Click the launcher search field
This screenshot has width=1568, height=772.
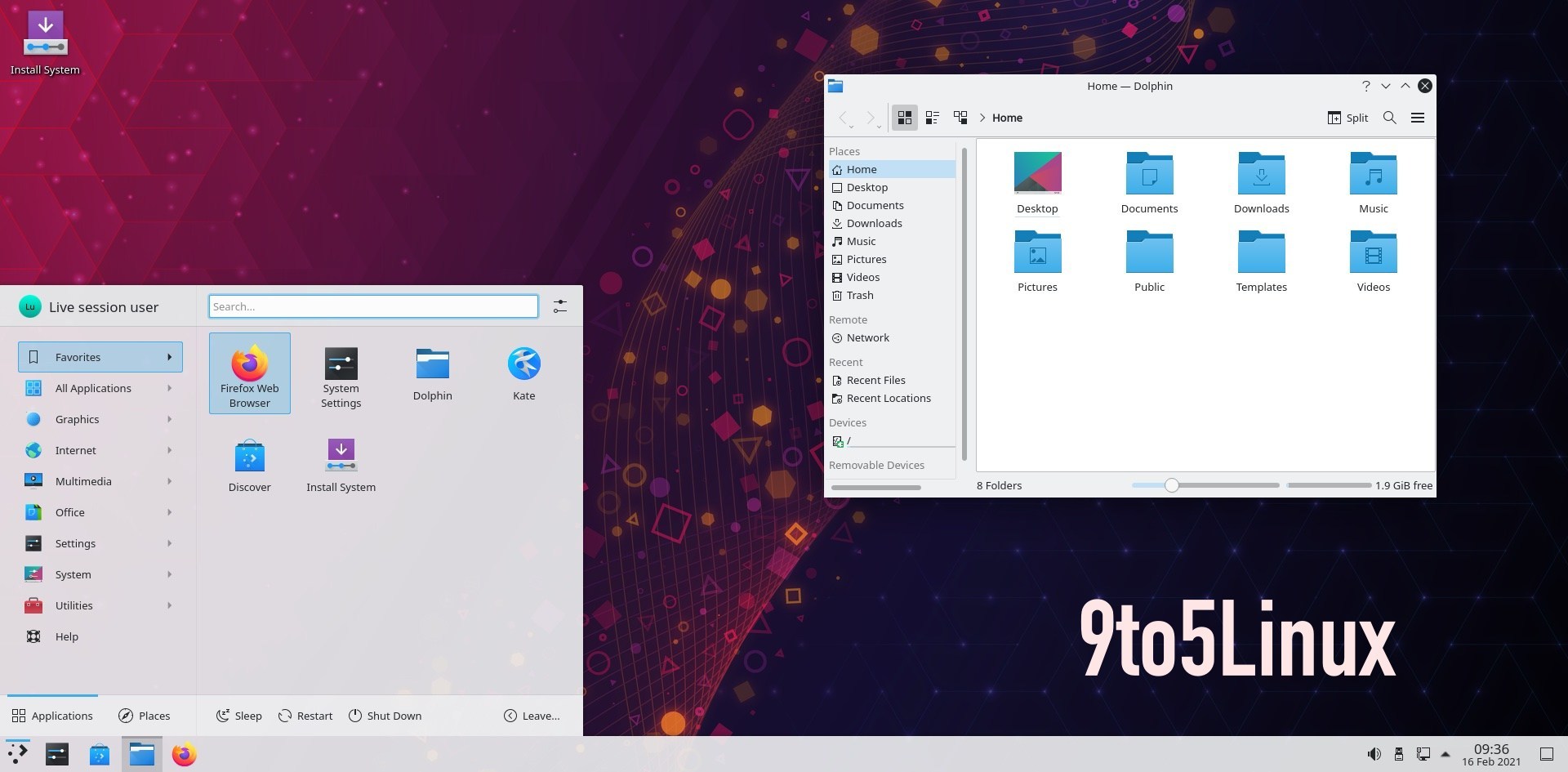372,306
